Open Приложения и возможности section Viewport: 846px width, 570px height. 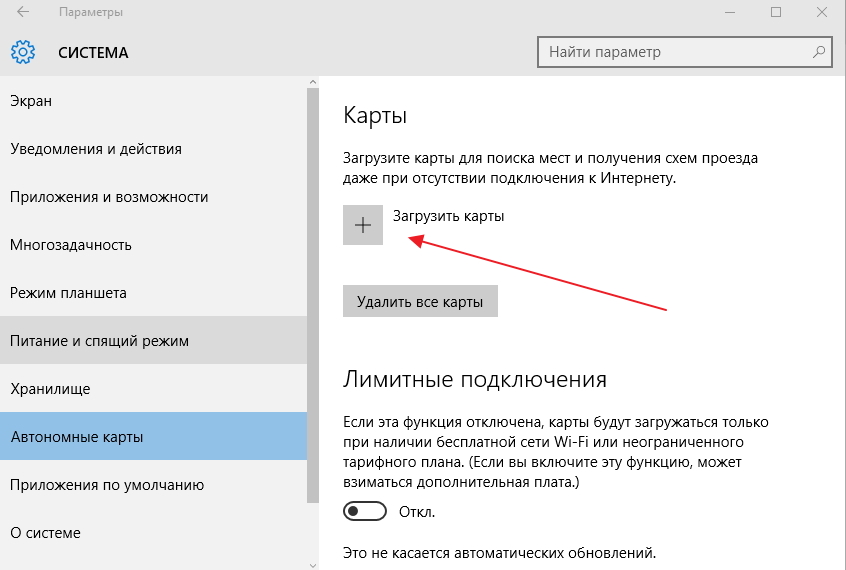pos(109,197)
